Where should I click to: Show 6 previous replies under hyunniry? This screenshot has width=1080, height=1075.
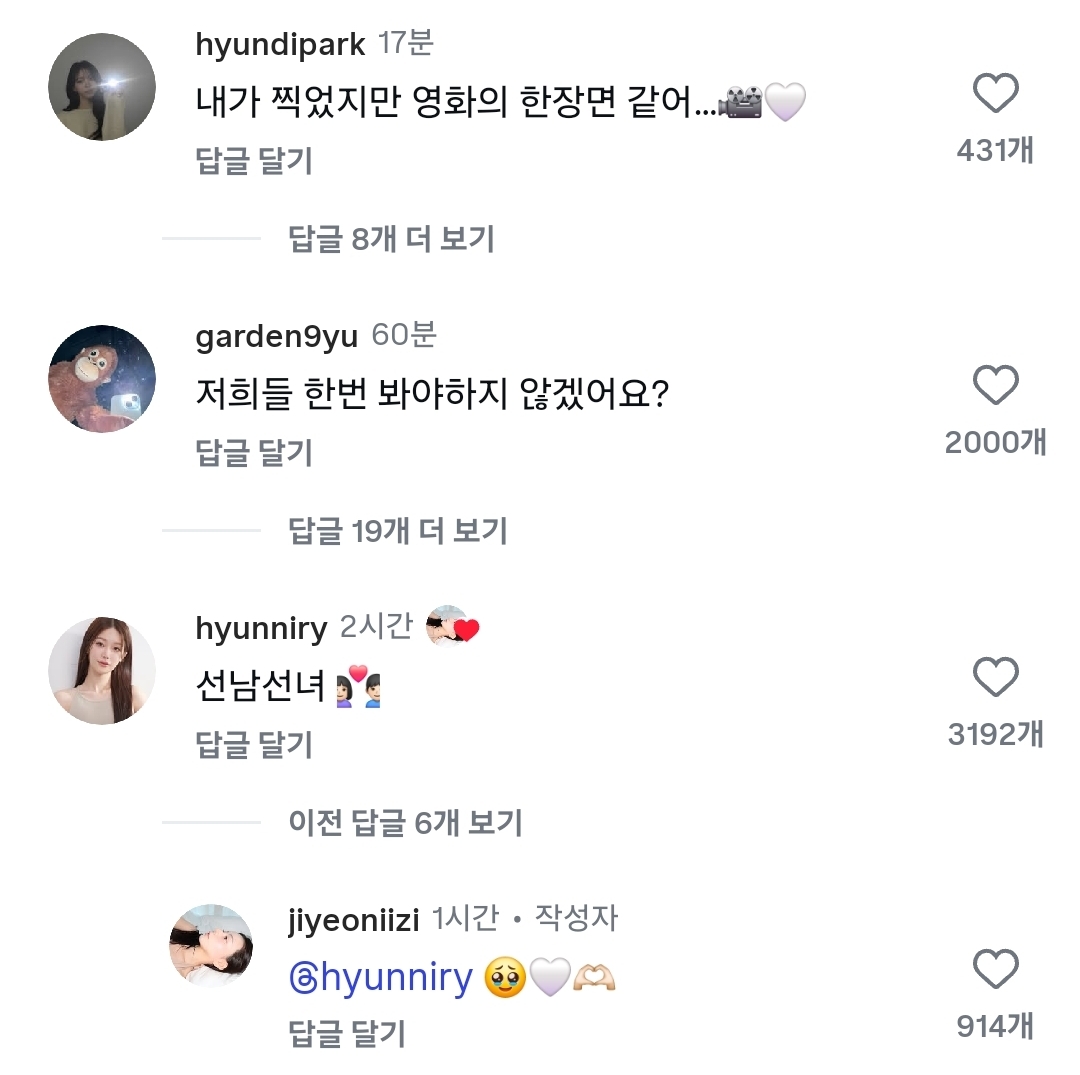point(405,823)
